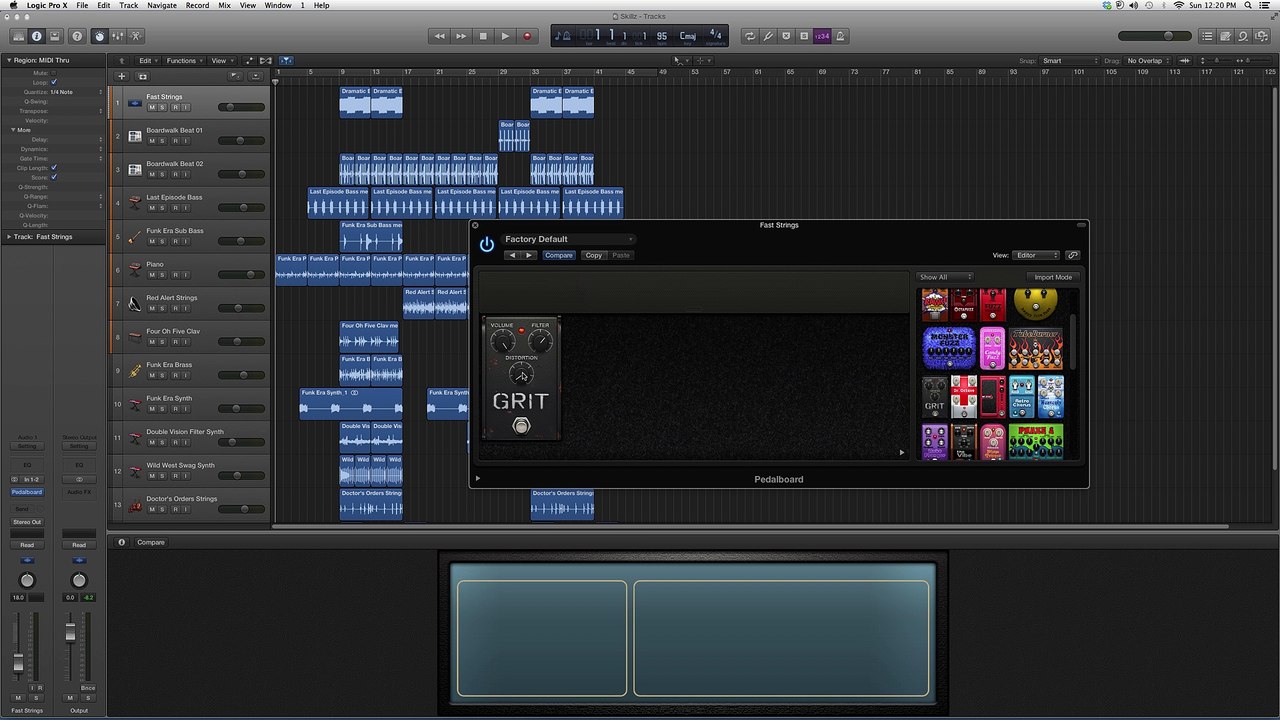Add a new track with plus button
The width and height of the screenshot is (1280, 720).
(122, 76)
